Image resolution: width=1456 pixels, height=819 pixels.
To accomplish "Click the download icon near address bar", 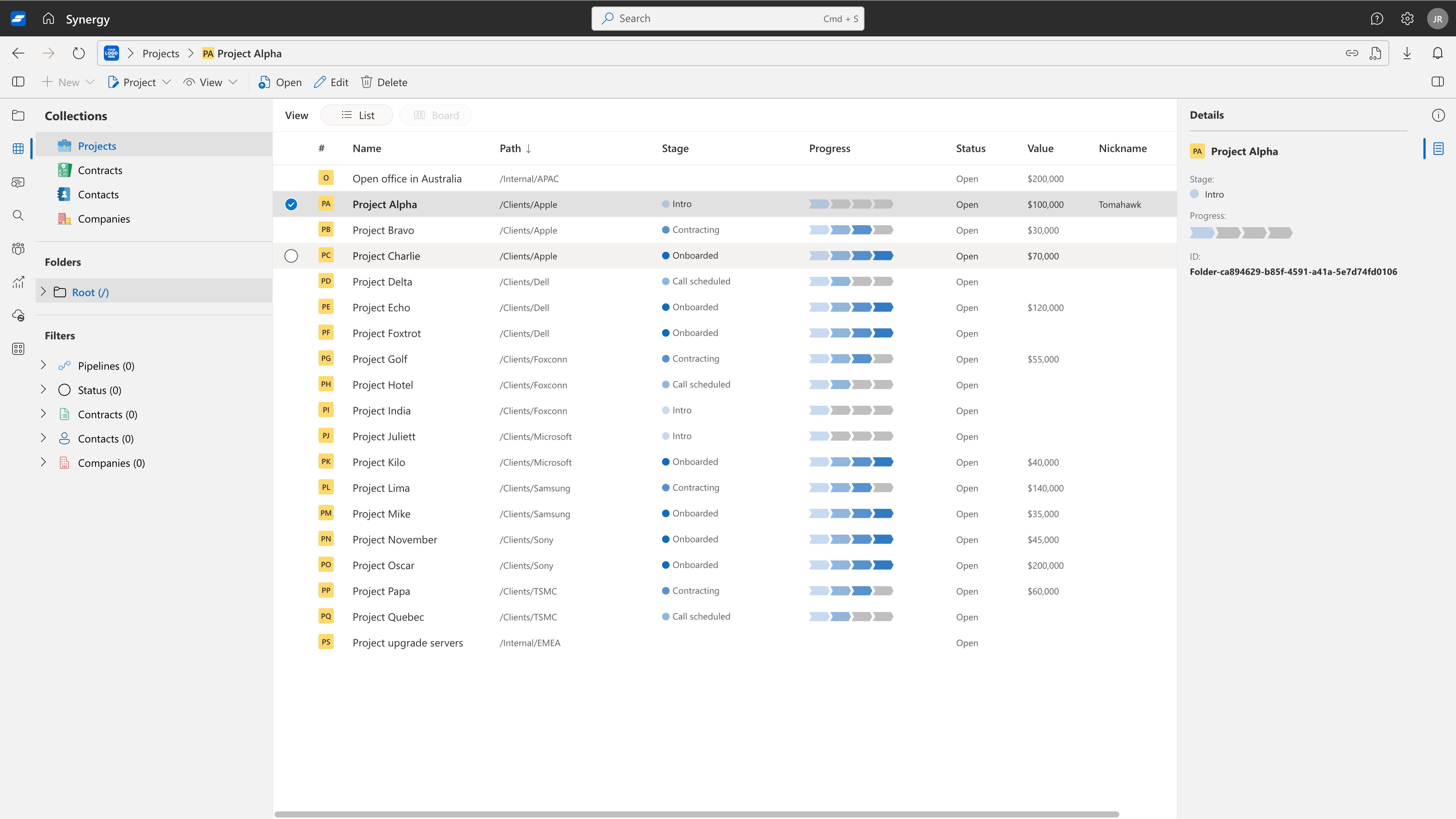I will tap(1407, 53).
